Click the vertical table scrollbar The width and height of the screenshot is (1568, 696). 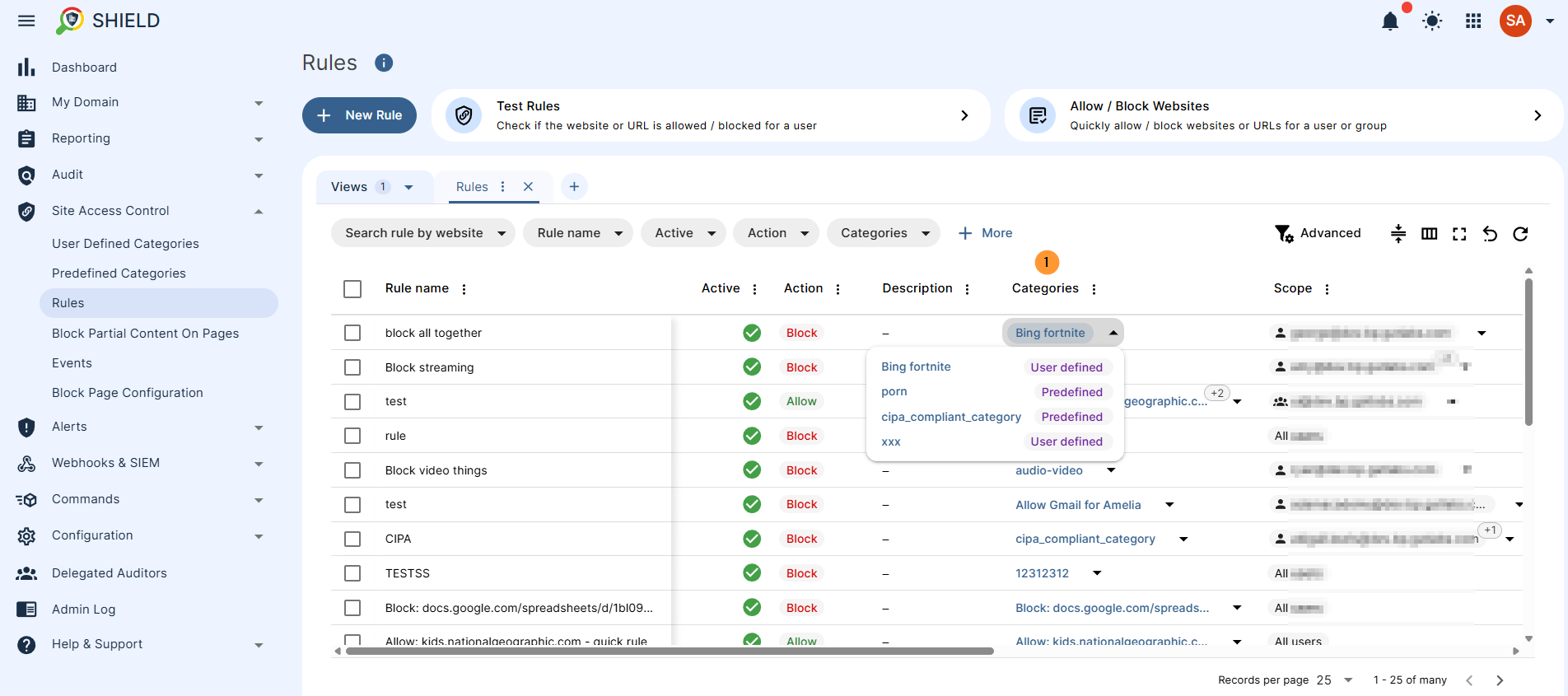tap(1528, 352)
